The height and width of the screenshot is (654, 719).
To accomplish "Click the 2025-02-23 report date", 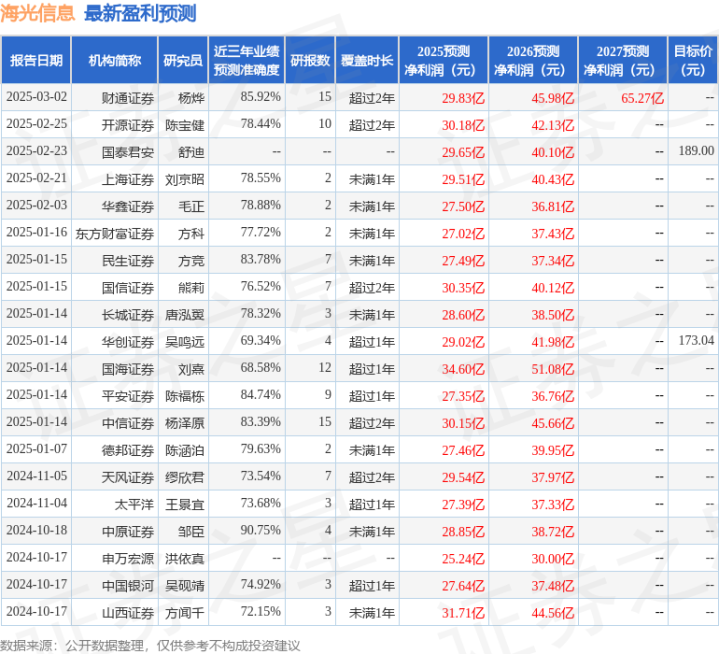I will (x=37, y=151).
